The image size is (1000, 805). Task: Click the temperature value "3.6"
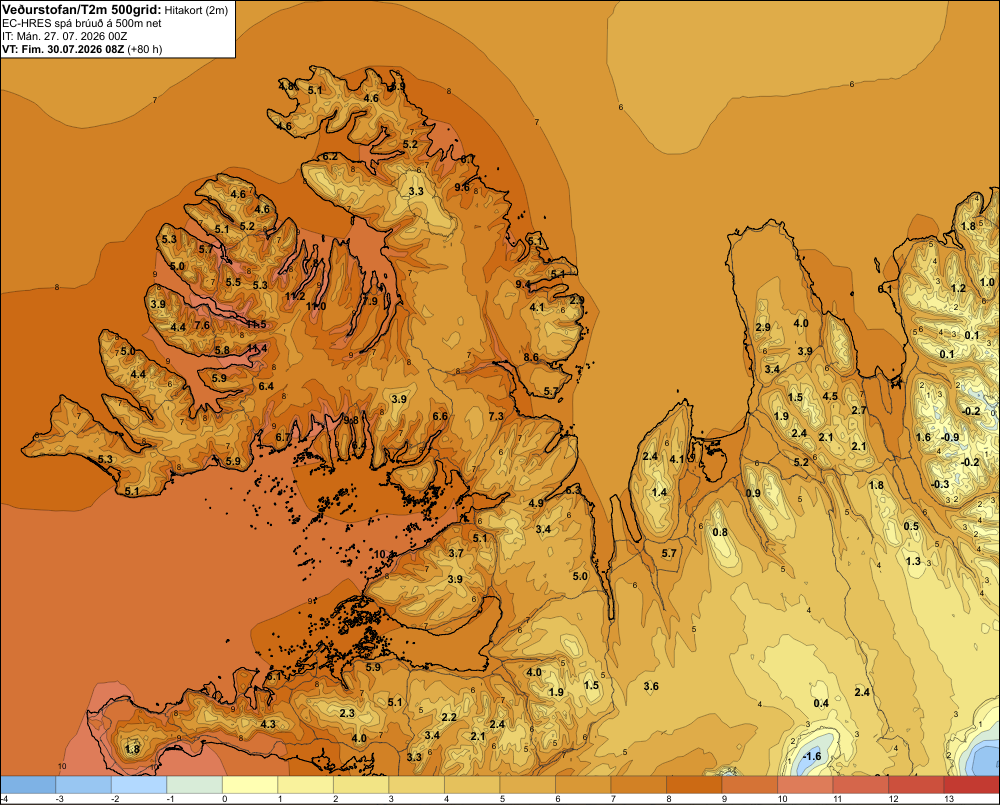coord(651,686)
